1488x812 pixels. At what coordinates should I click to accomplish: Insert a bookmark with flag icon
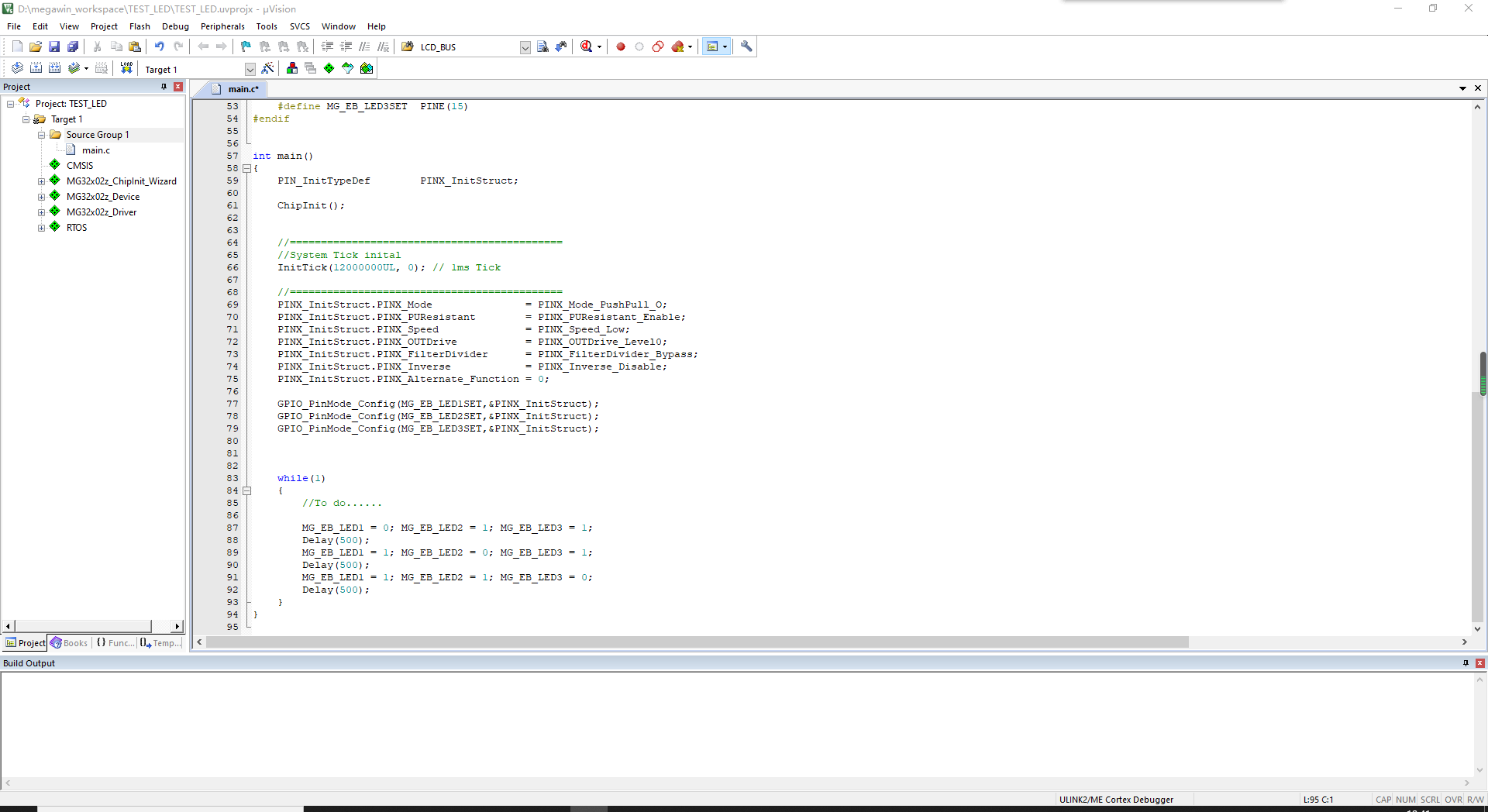click(246, 46)
